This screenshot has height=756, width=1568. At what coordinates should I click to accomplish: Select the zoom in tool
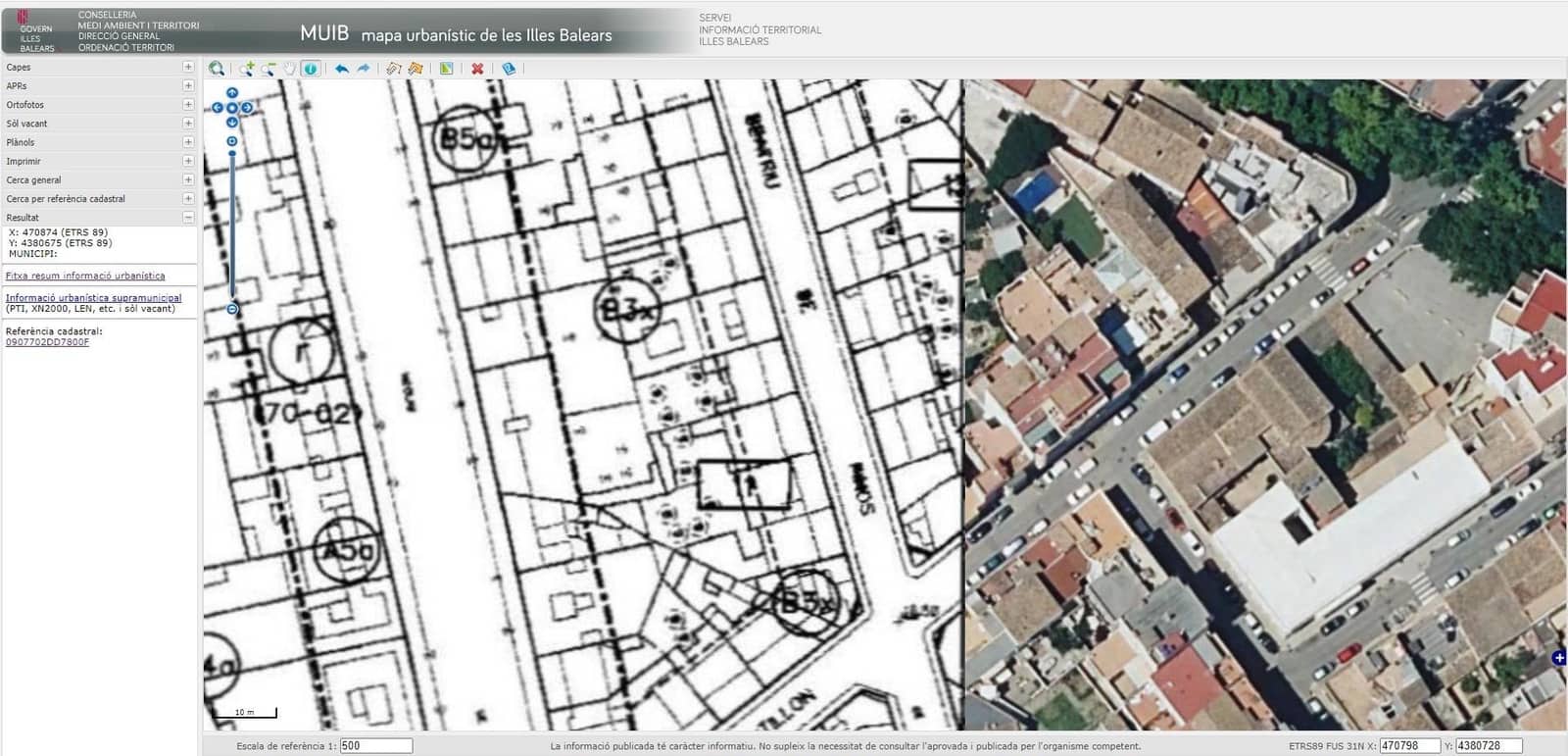247,69
